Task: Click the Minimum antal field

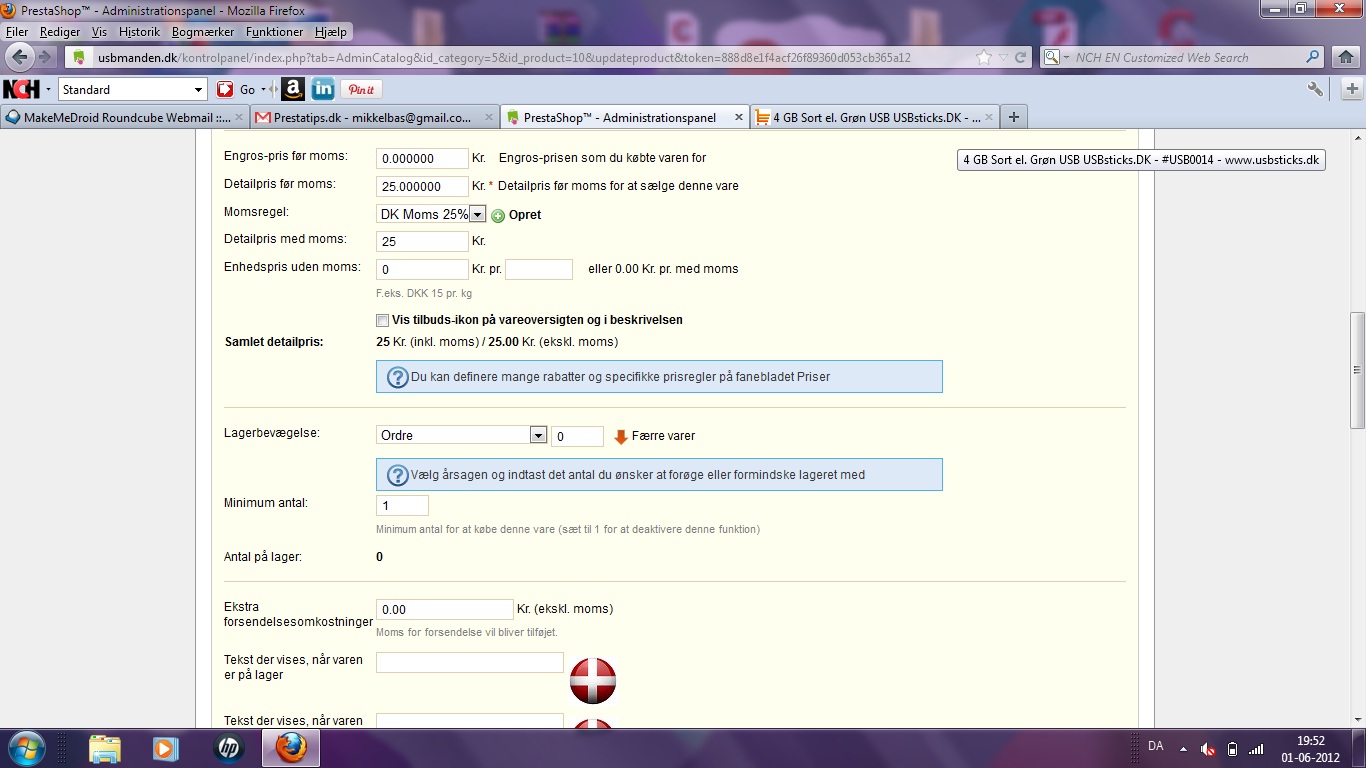Action: point(402,505)
